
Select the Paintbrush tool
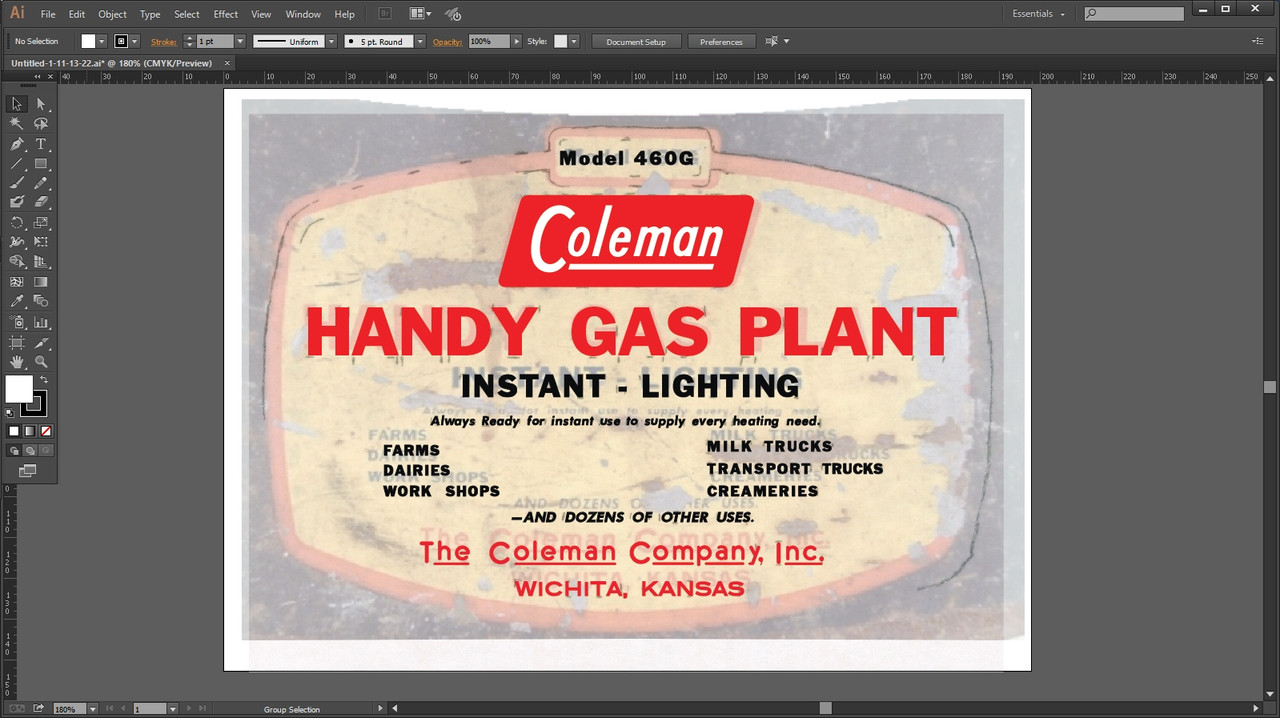17,183
